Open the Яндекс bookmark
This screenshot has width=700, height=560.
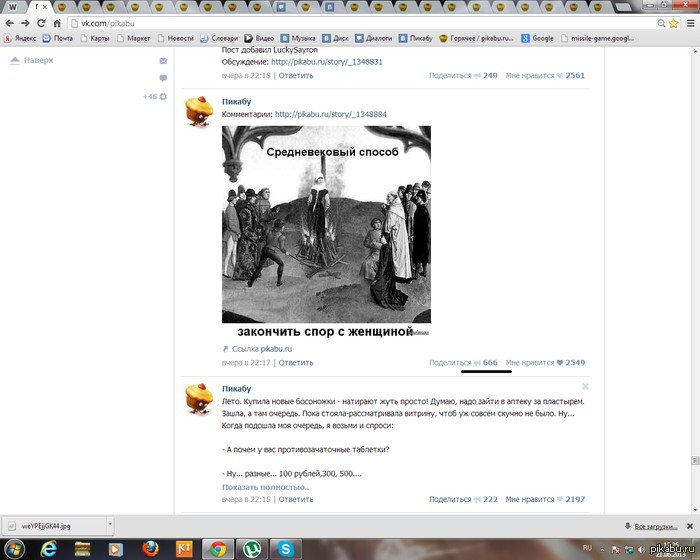tap(20, 38)
